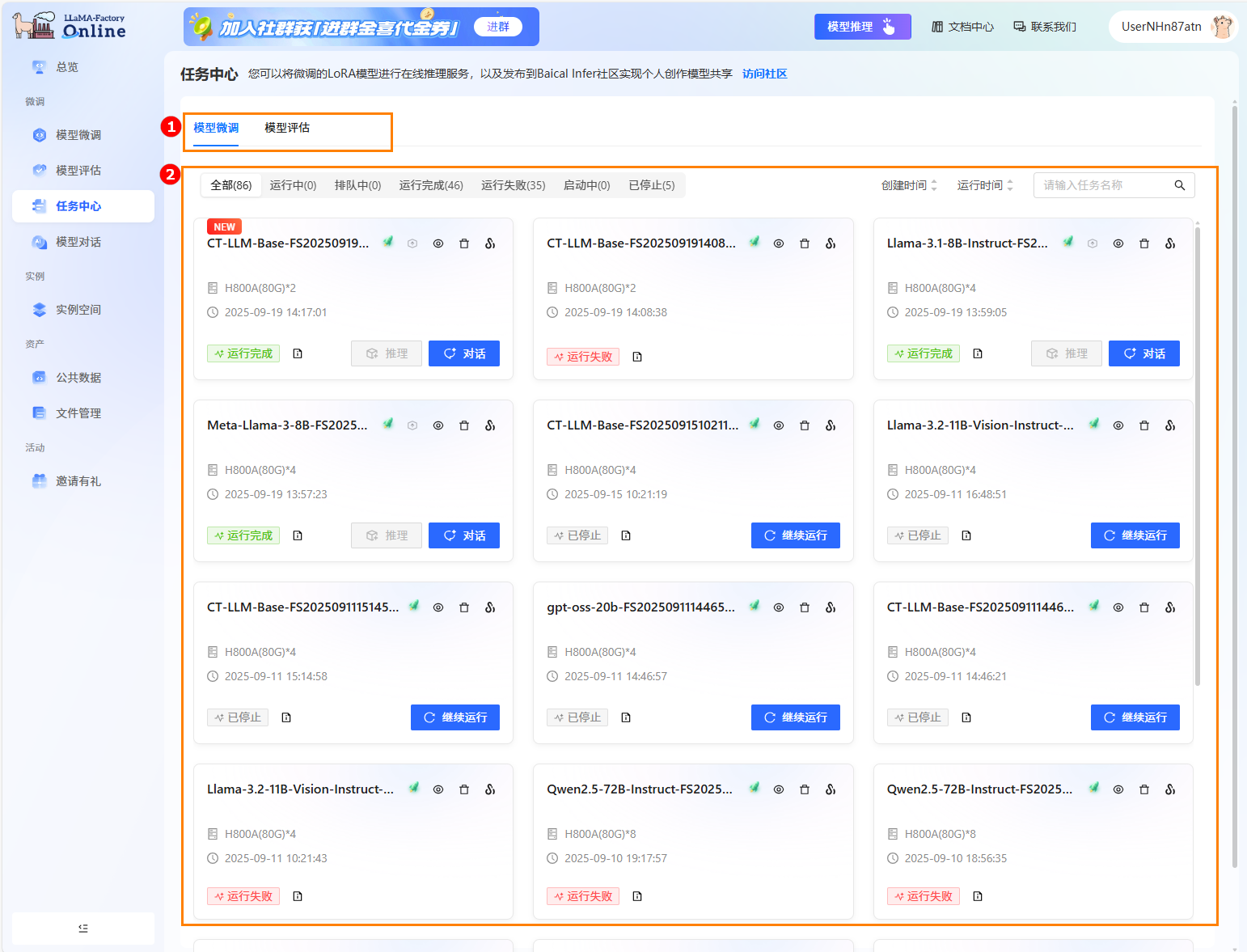Screen dimensions: 1247x952
Task: Click the task list vertical scrollbar
Action: coord(1197,453)
